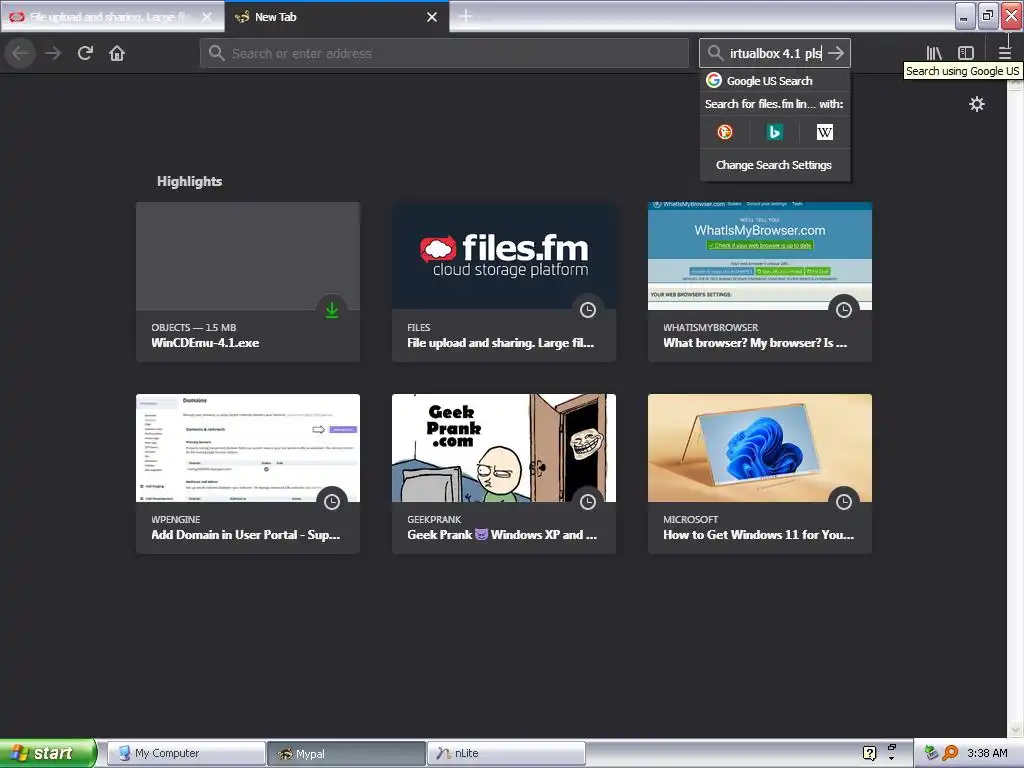Open Change Search Settings
1024x768 pixels.
pos(775,165)
